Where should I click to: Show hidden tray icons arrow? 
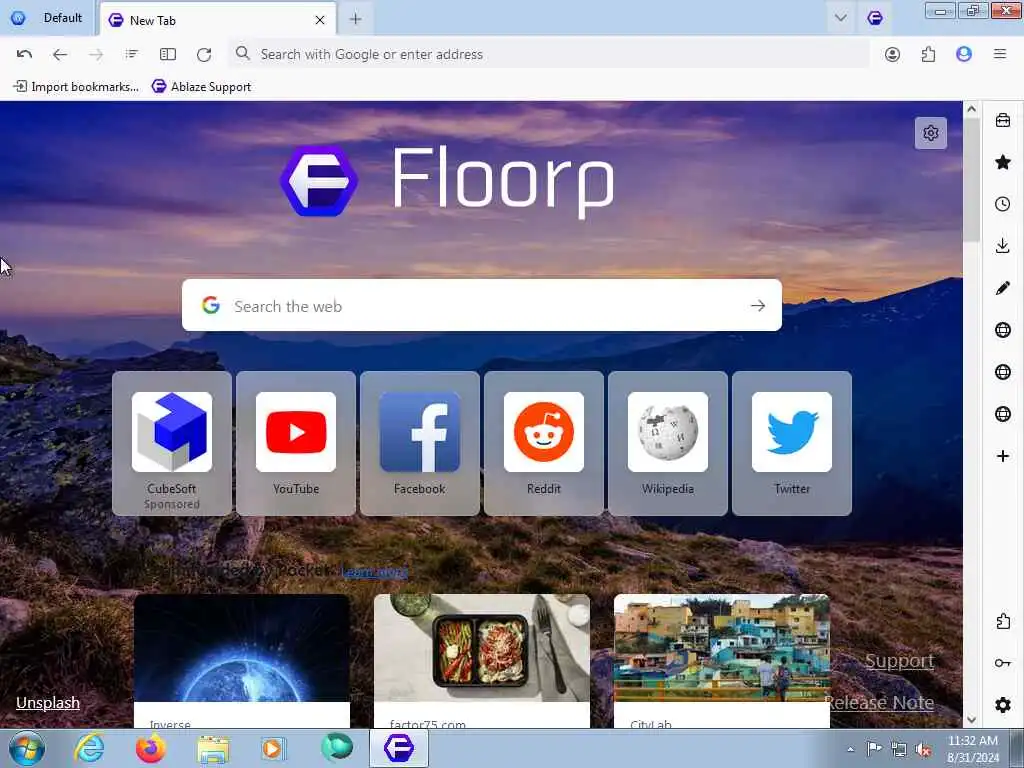pyautogui.click(x=850, y=749)
